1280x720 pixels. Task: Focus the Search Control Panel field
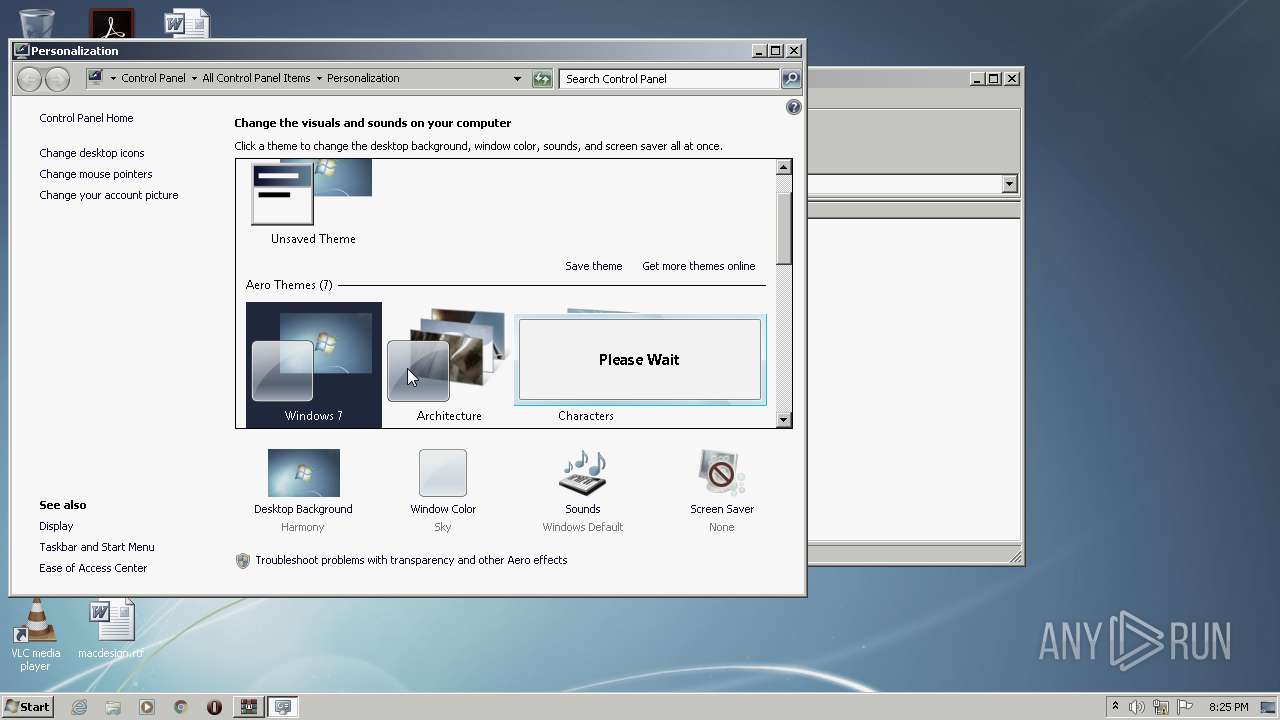pos(670,79)
